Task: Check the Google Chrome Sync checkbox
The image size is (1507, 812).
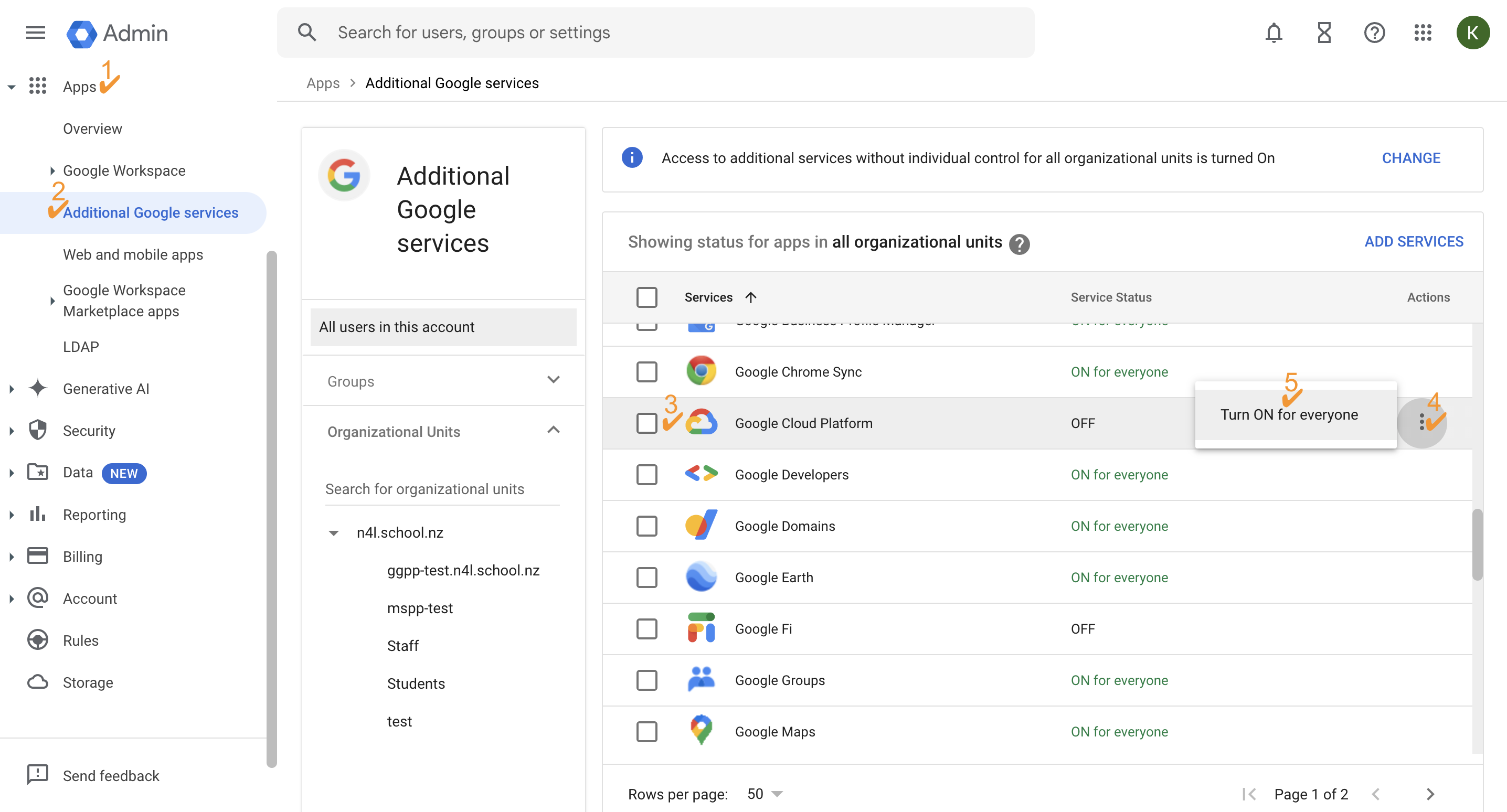Action: click(x=647, y=371)
